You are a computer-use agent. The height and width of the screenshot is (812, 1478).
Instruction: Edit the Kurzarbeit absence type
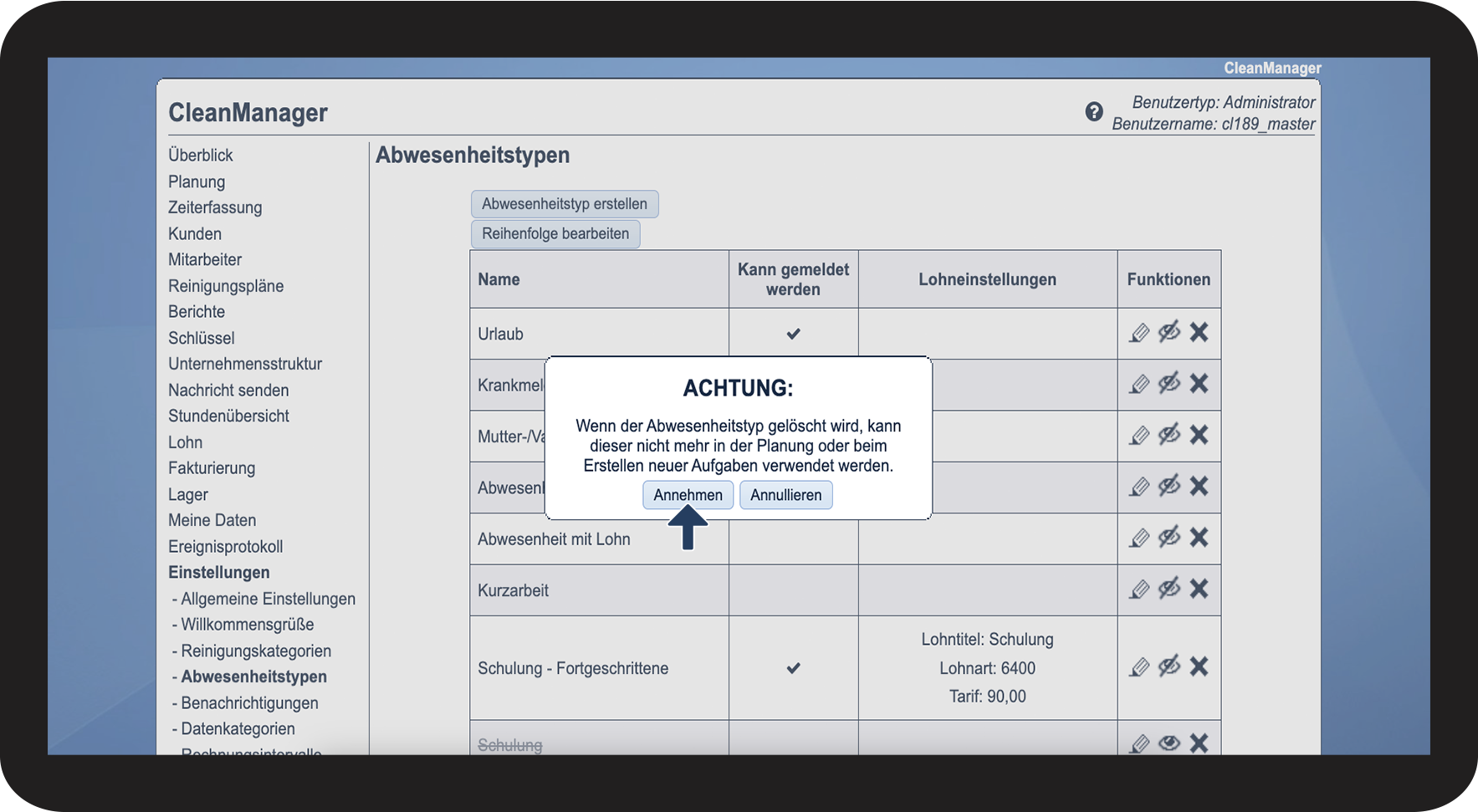click(1139, 590)
